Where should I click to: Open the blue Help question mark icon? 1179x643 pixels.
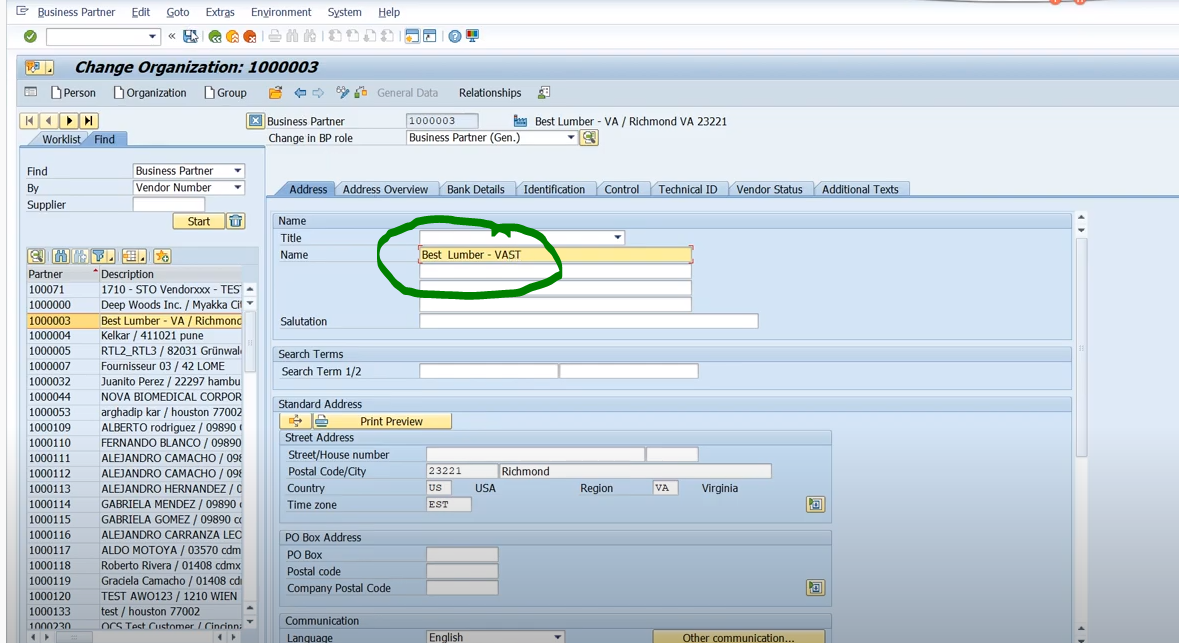(455, 37)
